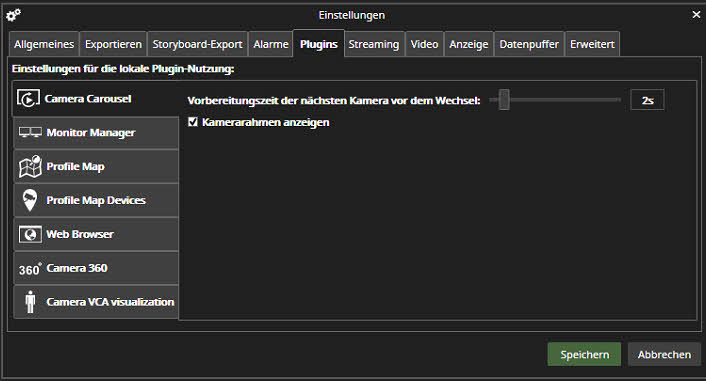Image resolution: width=706 pixels, height=381 pixels.
Task: Click the settings gears icon in title bar
Action: (x=14, y=15)
